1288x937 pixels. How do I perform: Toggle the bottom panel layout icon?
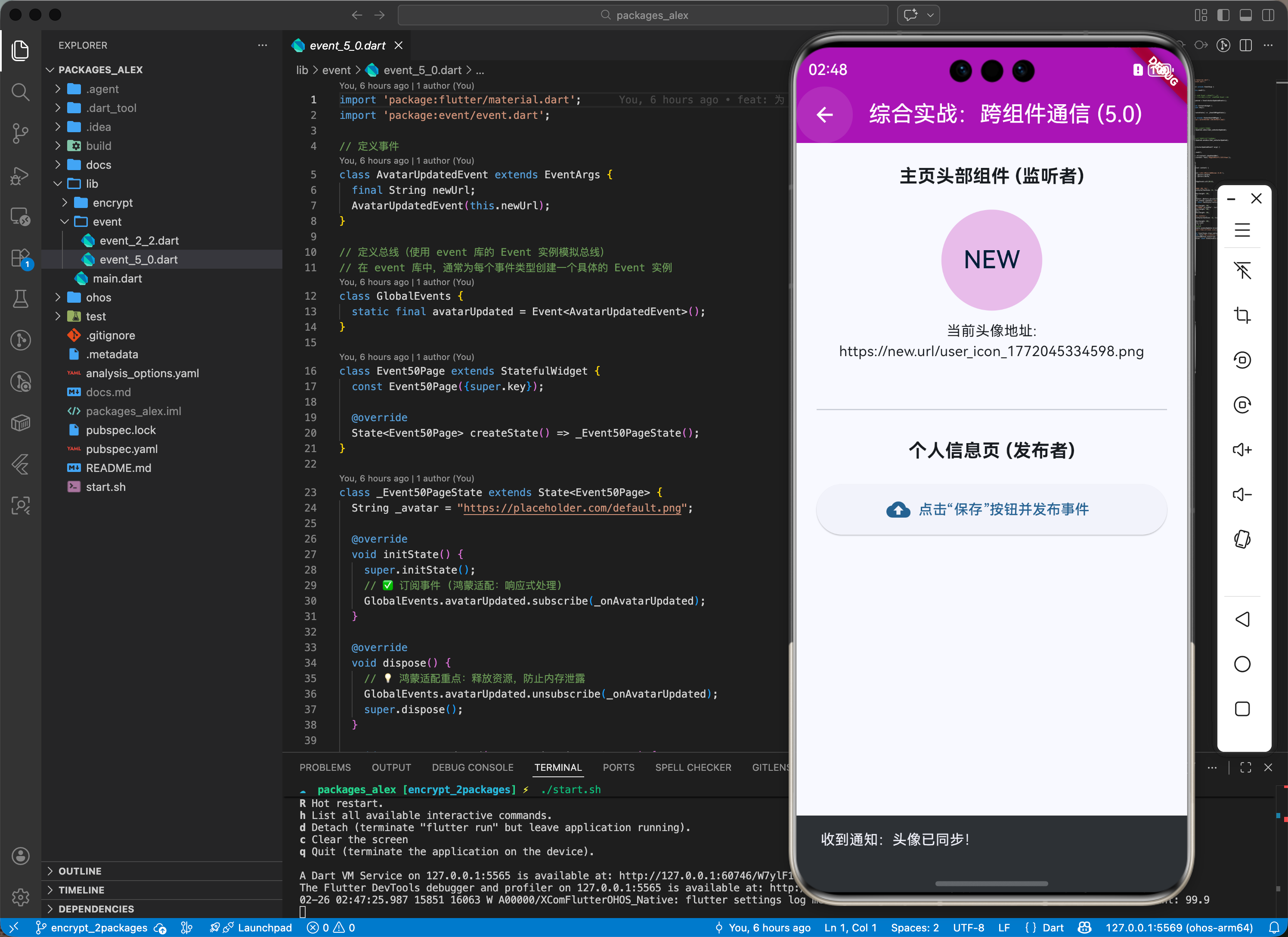pyautogui.click(x=1245, y=16)
